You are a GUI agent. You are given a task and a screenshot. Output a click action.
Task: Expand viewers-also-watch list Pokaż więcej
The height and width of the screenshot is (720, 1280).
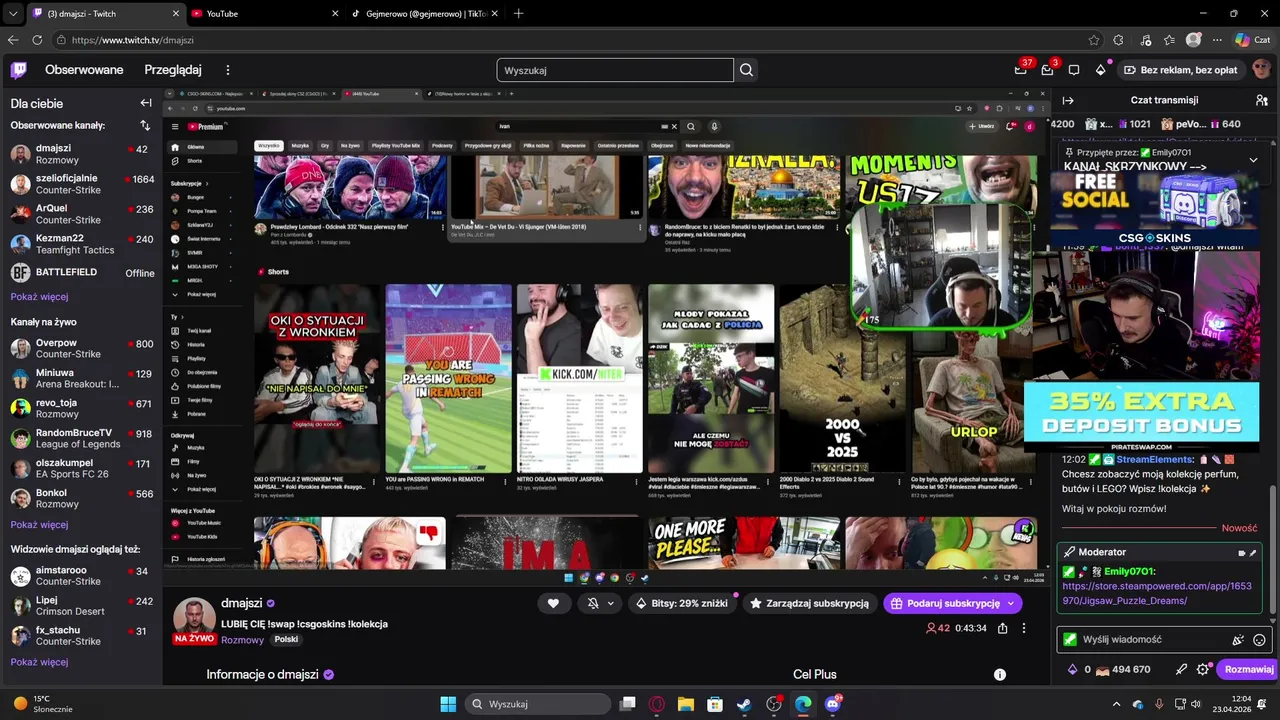(x=39, y=662)
